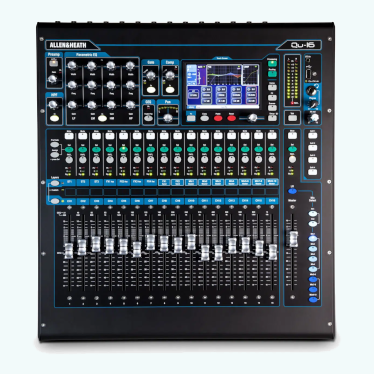Click the channel 1 fader cap
374x374 pixels.
pos(69,251)
